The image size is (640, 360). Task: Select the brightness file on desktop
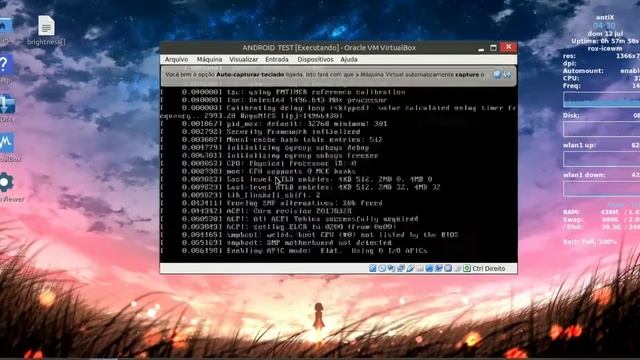(46, 30)
